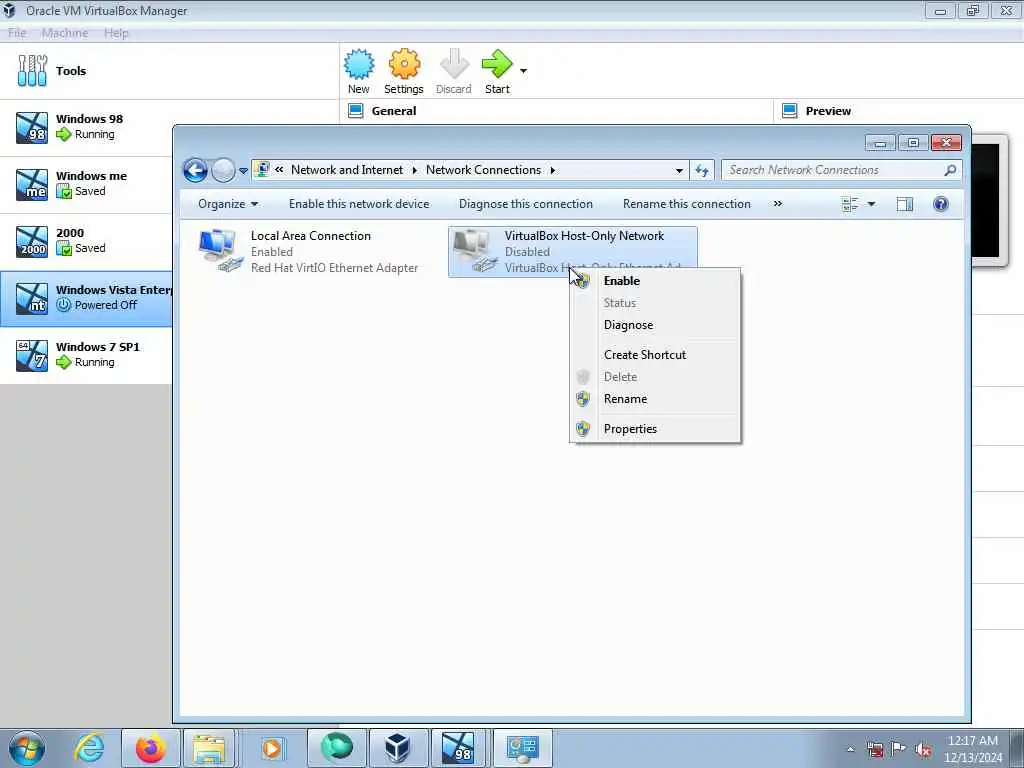Expand the Start button dropdown arrow
This screenshot has width=1024, height=768.
click(x=523, y=71)
